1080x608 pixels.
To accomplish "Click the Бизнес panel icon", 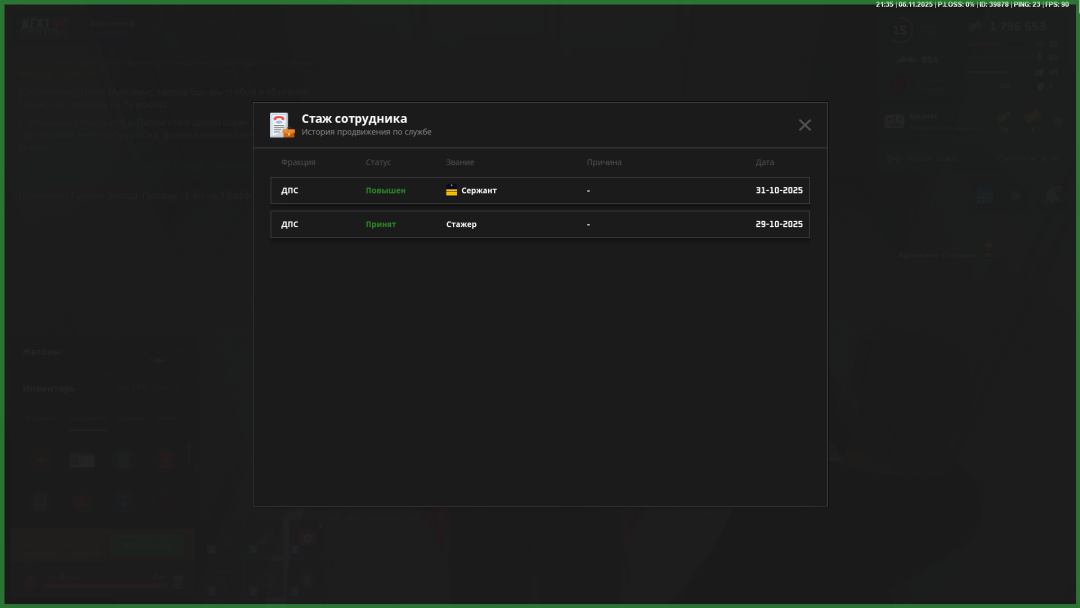I will coord(894,121).
